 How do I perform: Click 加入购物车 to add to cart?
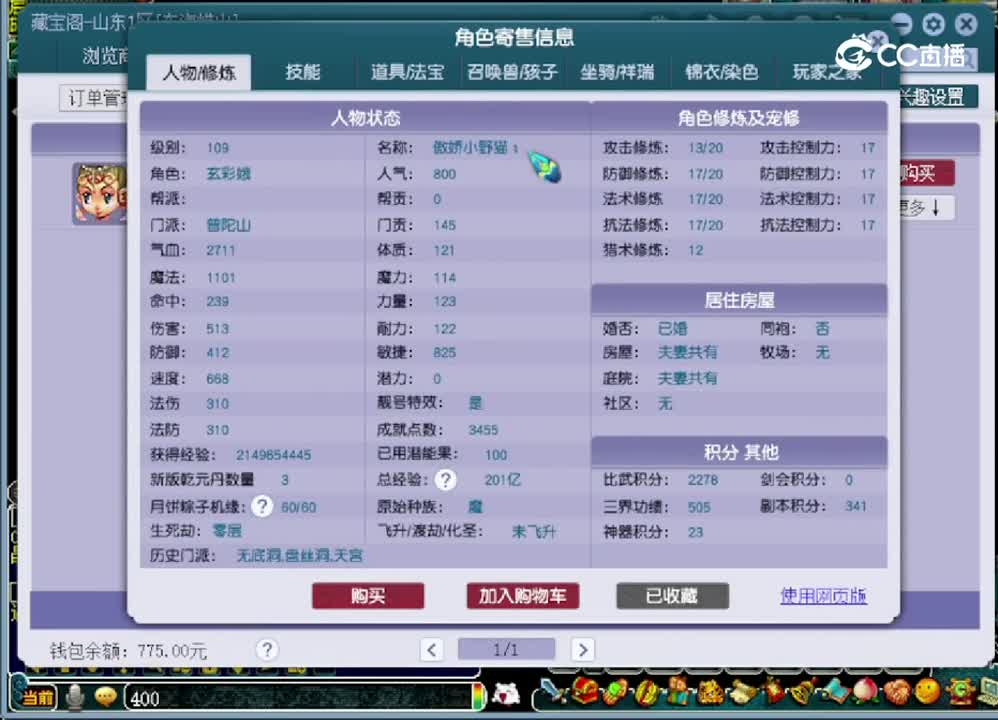point(521,596)
